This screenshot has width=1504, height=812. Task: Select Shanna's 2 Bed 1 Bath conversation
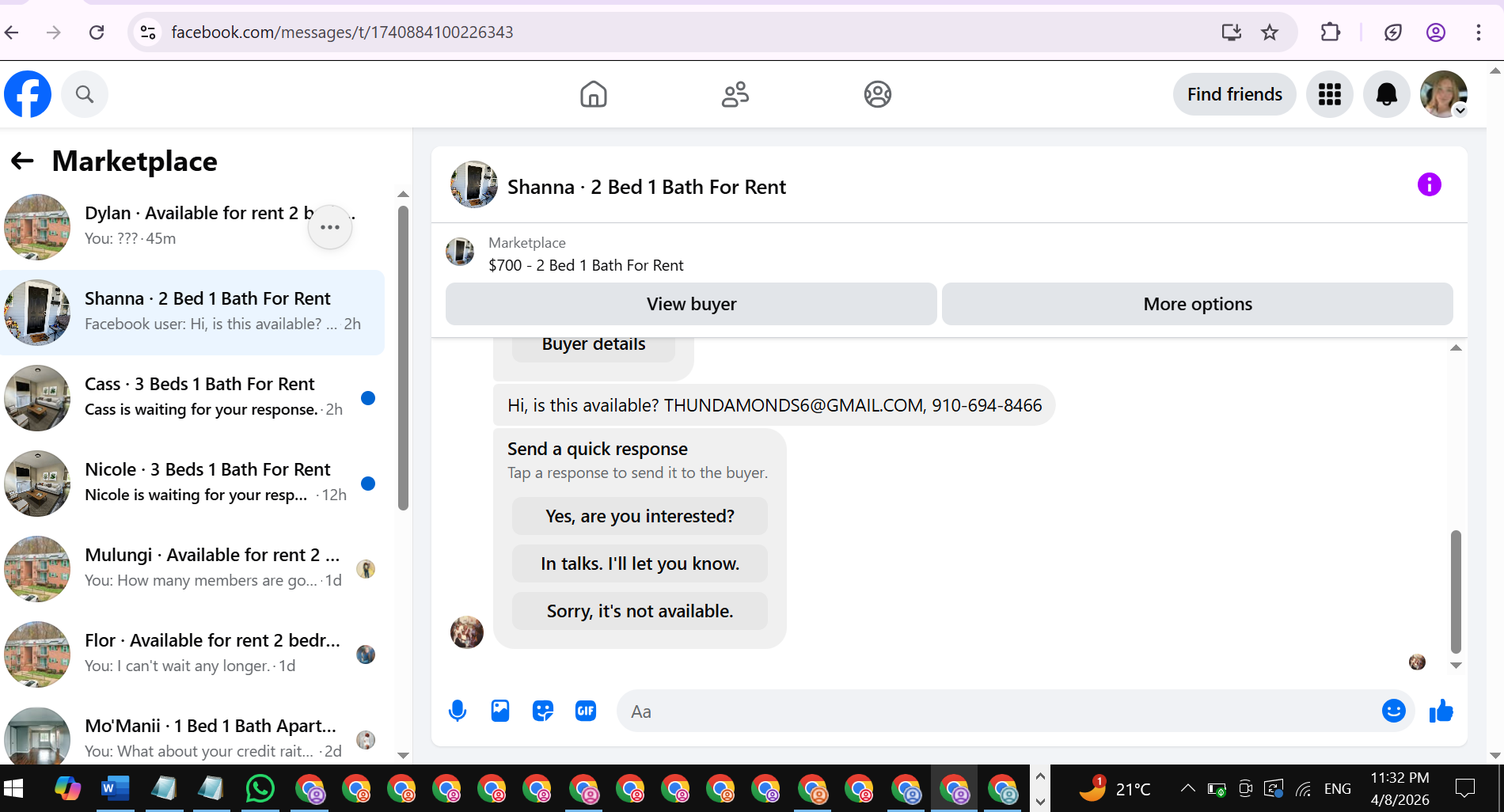(192, 312)
